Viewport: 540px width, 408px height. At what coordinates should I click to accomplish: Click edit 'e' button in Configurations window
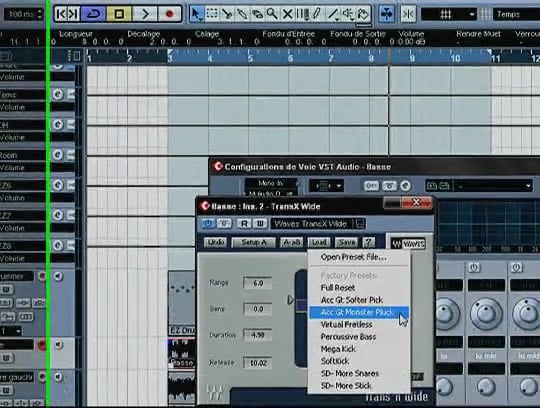(406, 186)
